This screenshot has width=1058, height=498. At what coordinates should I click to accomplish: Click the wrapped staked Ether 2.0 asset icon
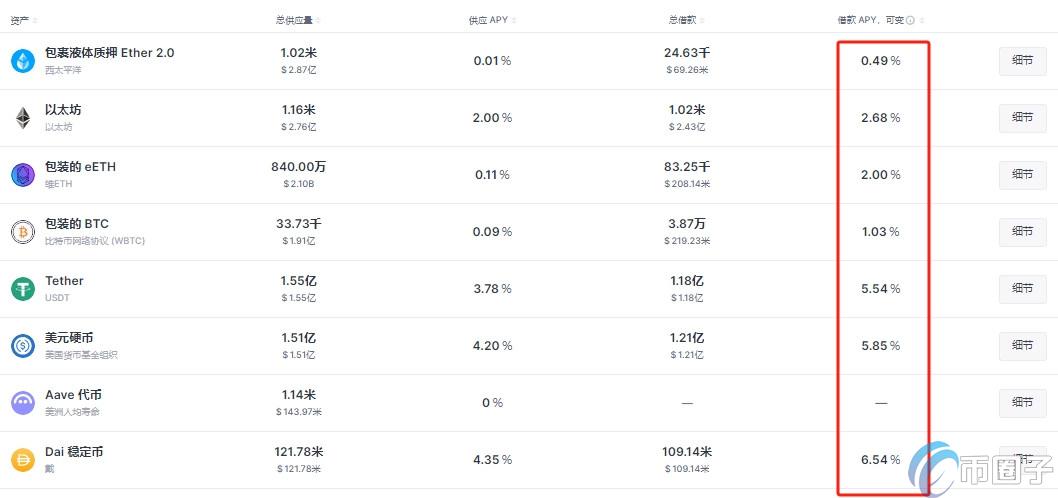coord(22,61)
